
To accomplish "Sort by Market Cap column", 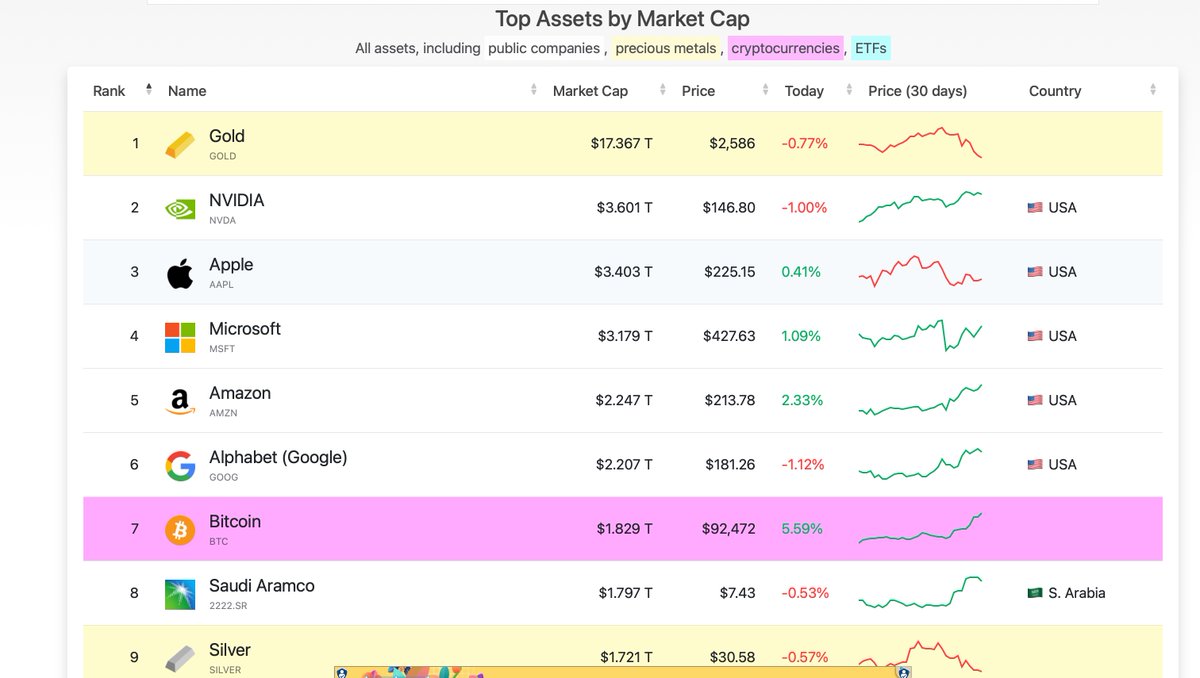I will [x=662, y=90].
